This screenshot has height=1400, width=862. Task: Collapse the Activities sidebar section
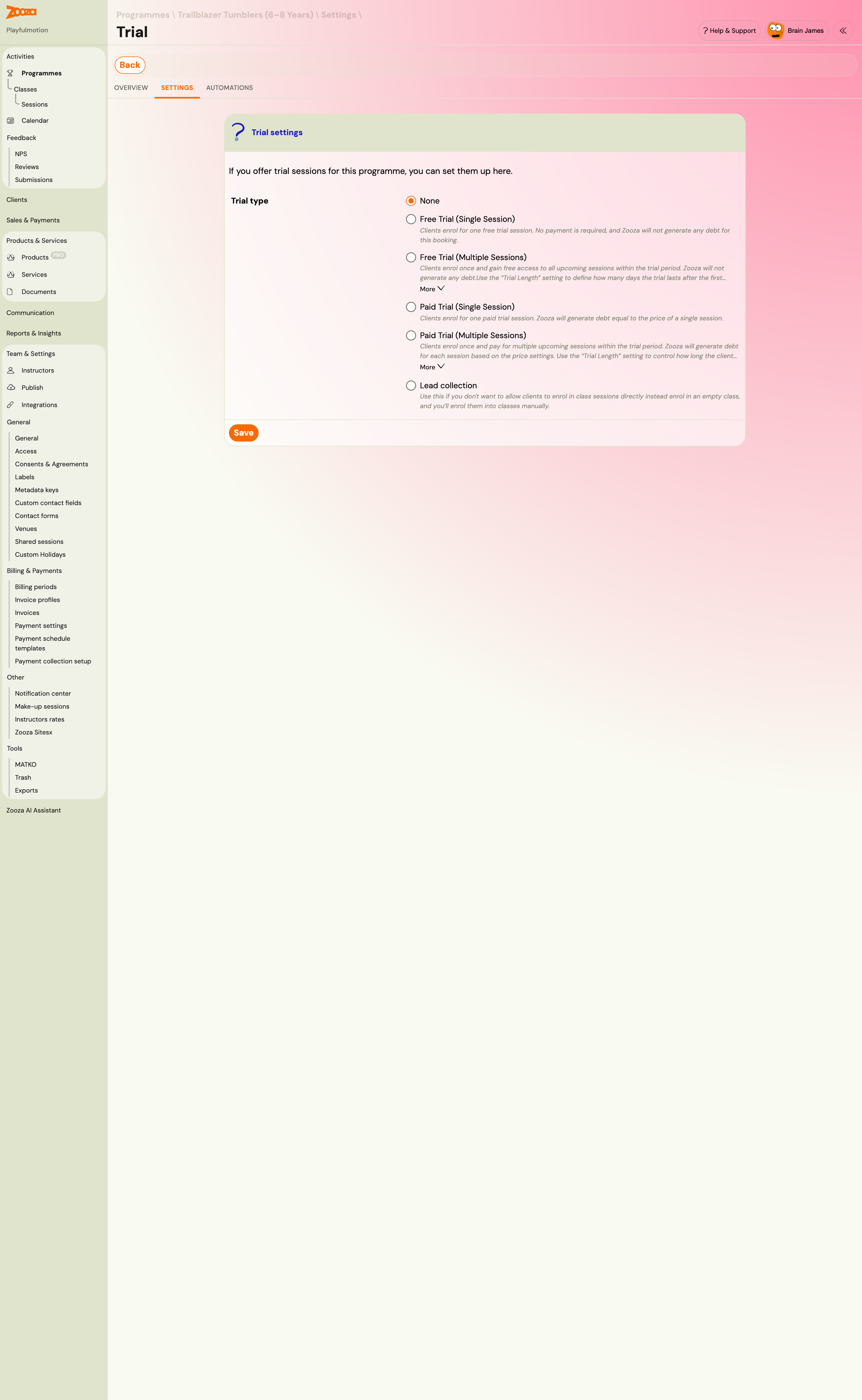[20, 57]
